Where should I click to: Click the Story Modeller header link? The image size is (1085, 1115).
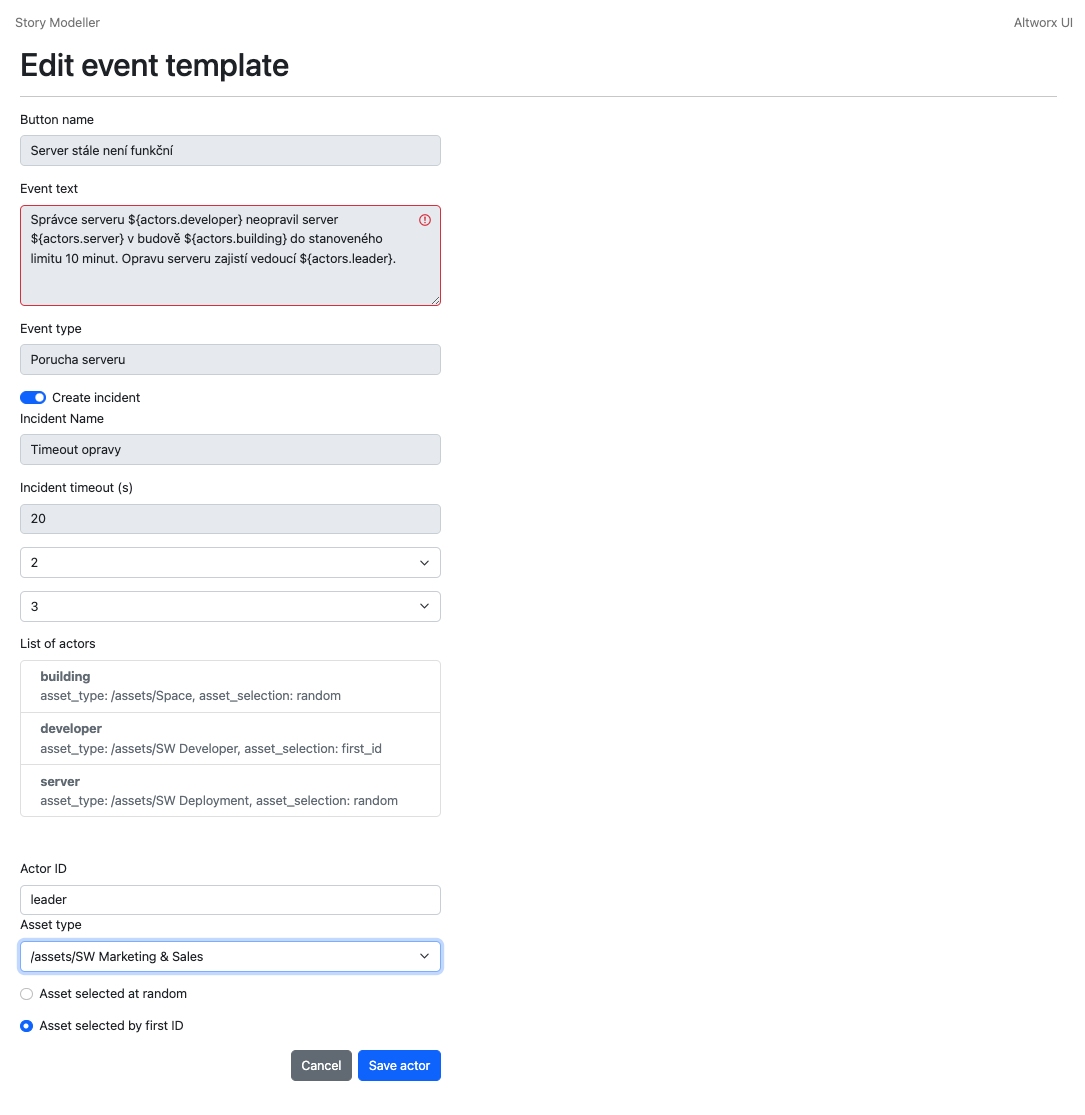[x=57, y=22]
